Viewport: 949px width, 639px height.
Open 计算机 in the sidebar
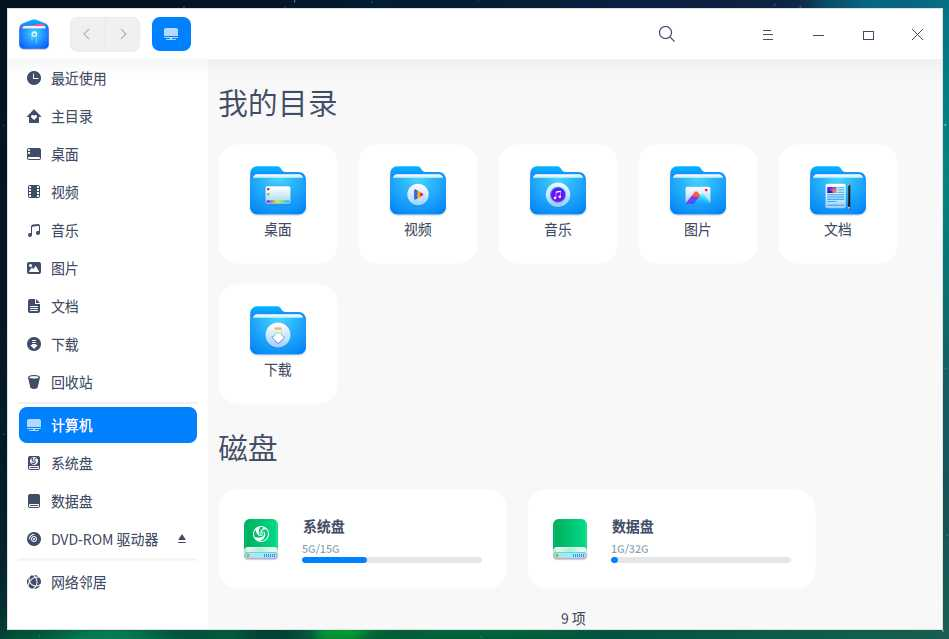(x=69, y=424)
